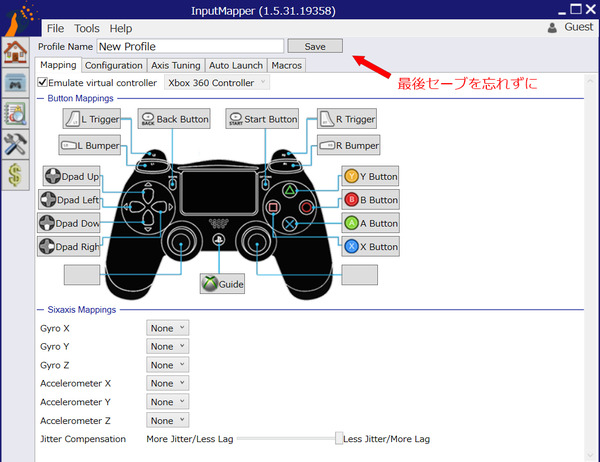Click the Profile Name input field
Screen dimensions: 600x462
click(x=190, y=46)
